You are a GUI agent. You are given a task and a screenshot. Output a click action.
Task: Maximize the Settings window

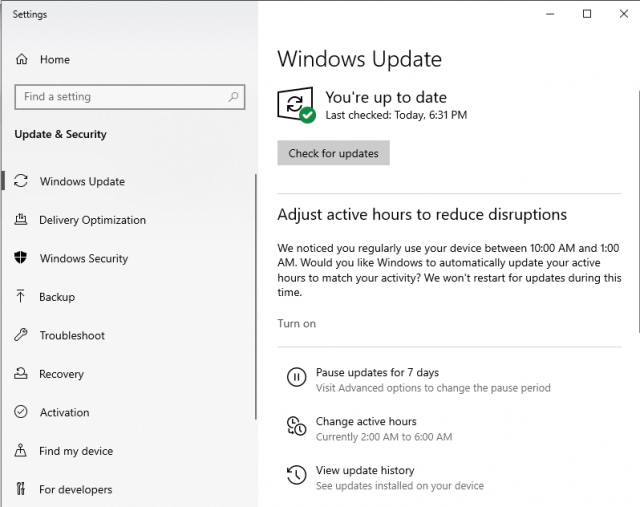586,14
